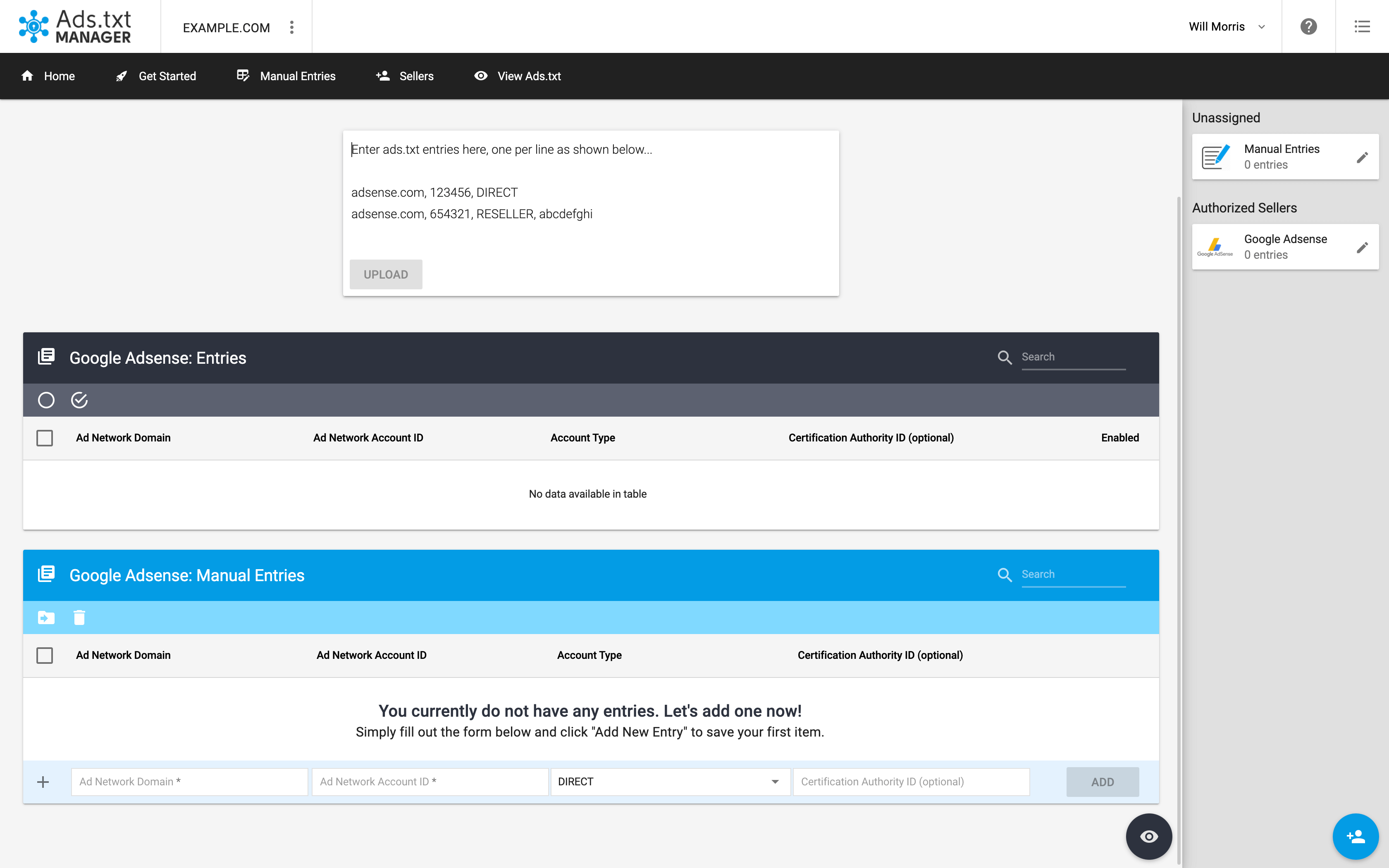The width and height of the screenshot is (1389, 868).
Task: Click the floating add seller button
Action: (1355, 837)
